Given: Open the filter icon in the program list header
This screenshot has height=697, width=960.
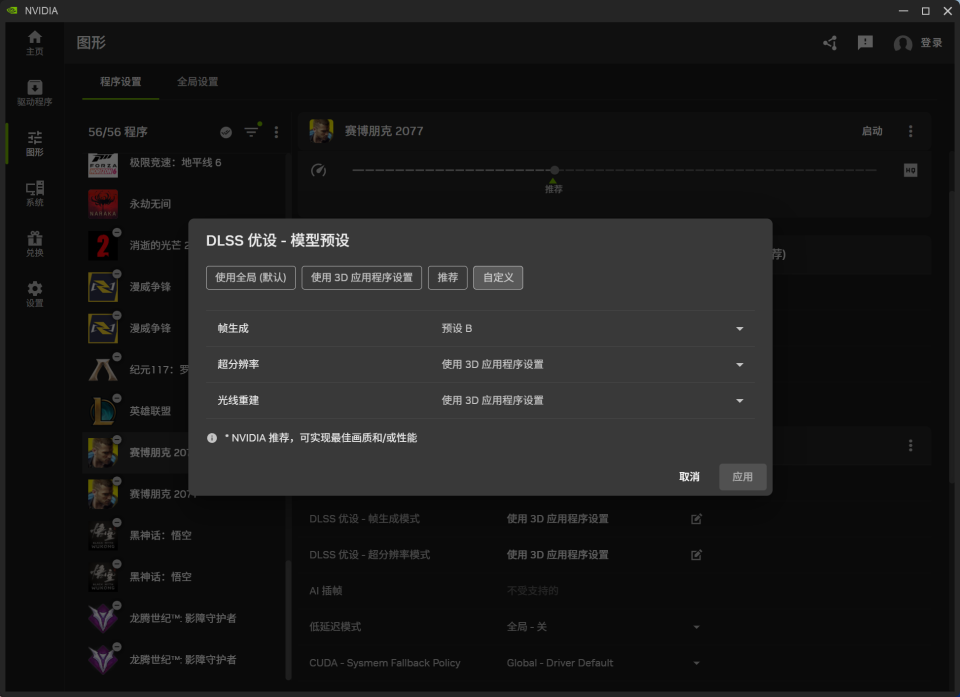Looking at the screenshot, I should pos(251,132).
